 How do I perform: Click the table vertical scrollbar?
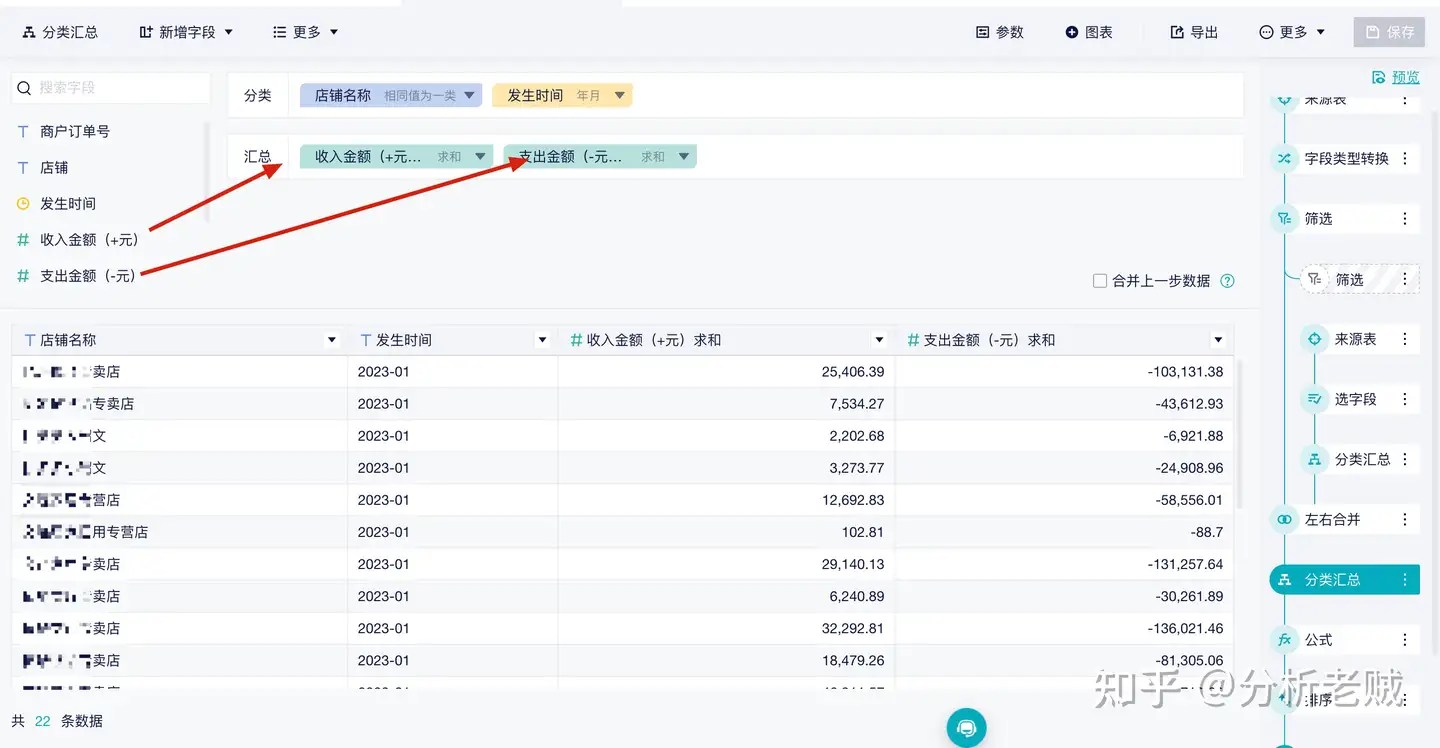[1240, 435]
